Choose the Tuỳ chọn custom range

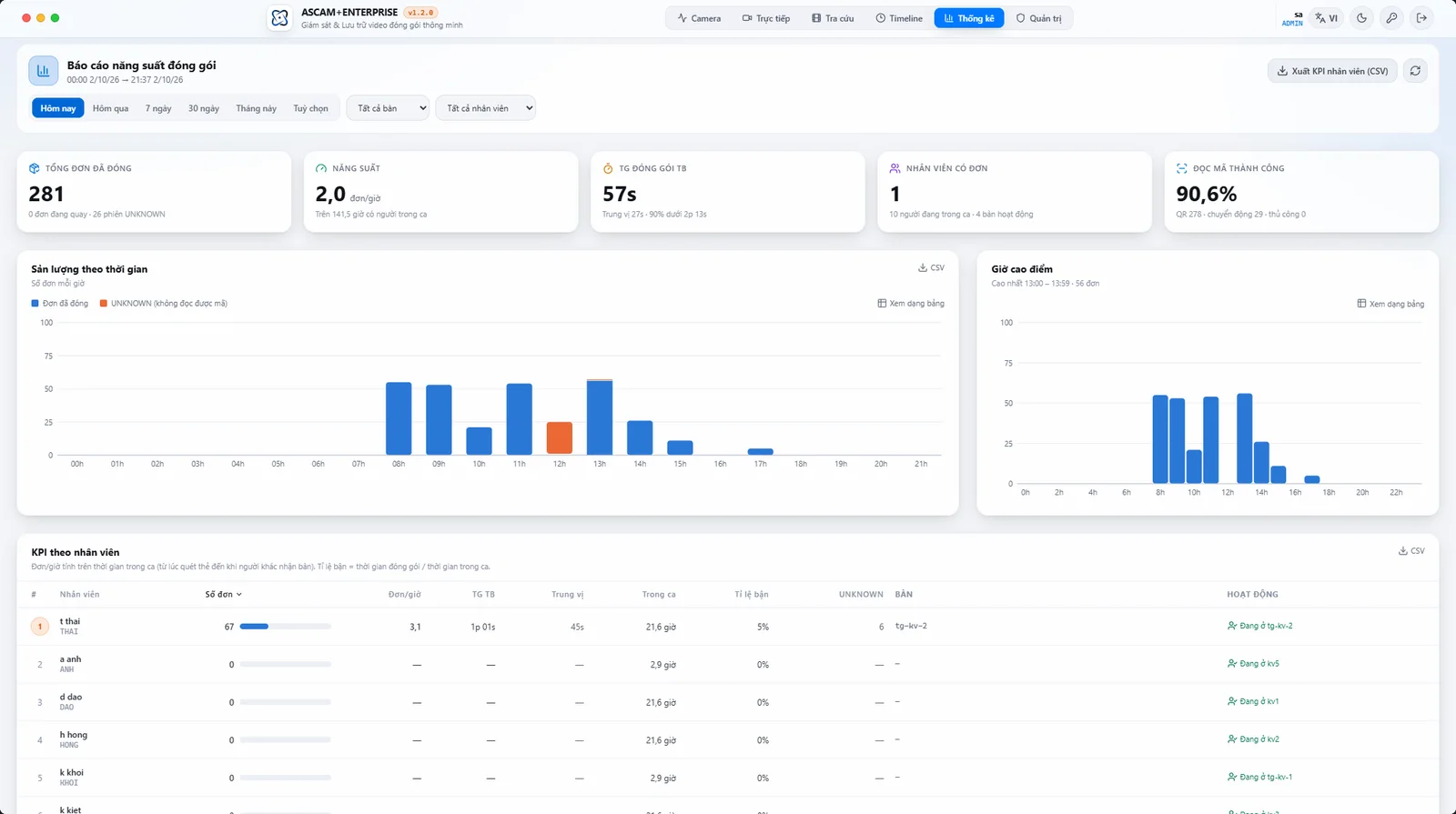310,108
